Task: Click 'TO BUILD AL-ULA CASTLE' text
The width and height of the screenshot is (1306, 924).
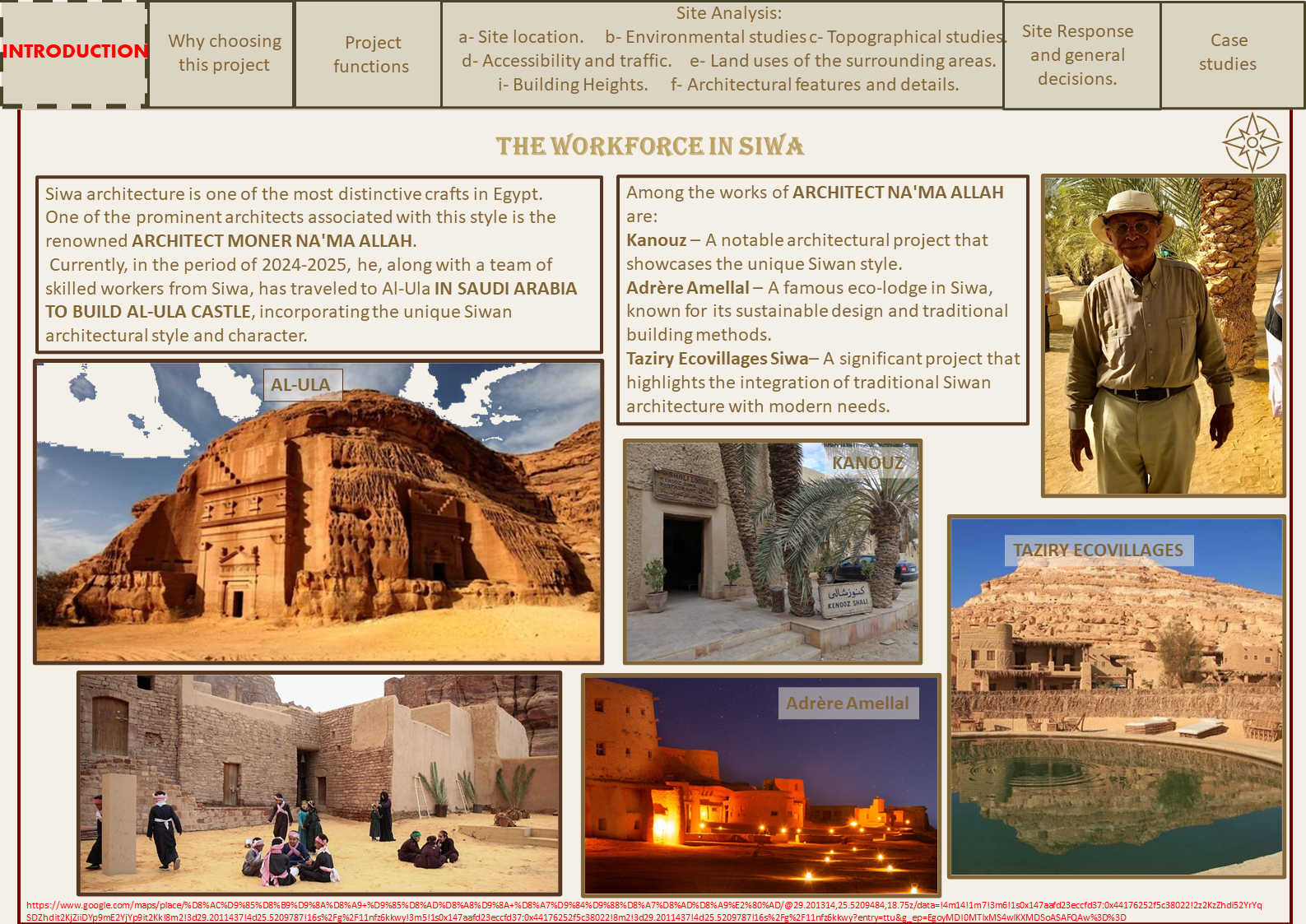Action: [148, 312]
